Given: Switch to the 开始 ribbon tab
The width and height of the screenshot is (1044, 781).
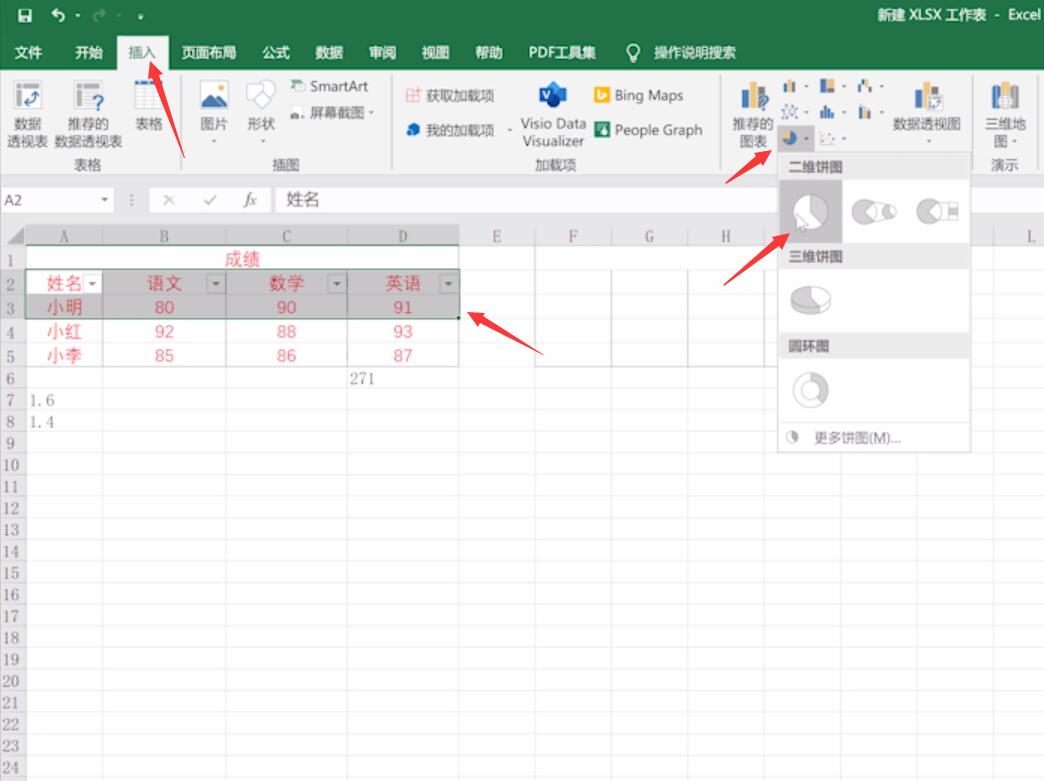Looking at the screenshot, I should [x=89, y=53].
